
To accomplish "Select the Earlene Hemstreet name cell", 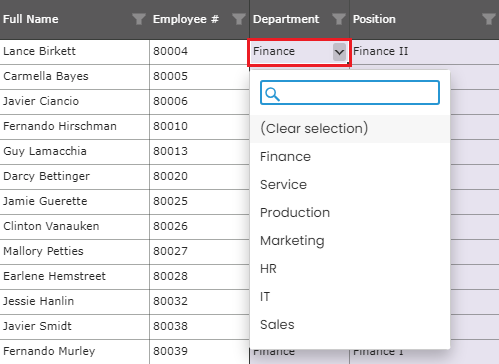I will pos(75,277).
